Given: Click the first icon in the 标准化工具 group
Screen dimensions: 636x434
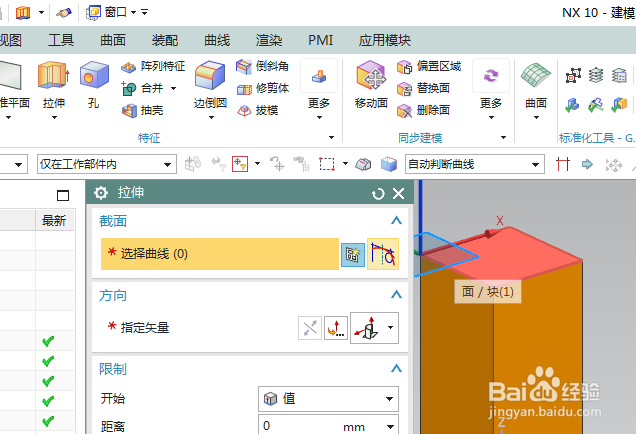Looking at the screenshot, I should click(x=573, y=75).
